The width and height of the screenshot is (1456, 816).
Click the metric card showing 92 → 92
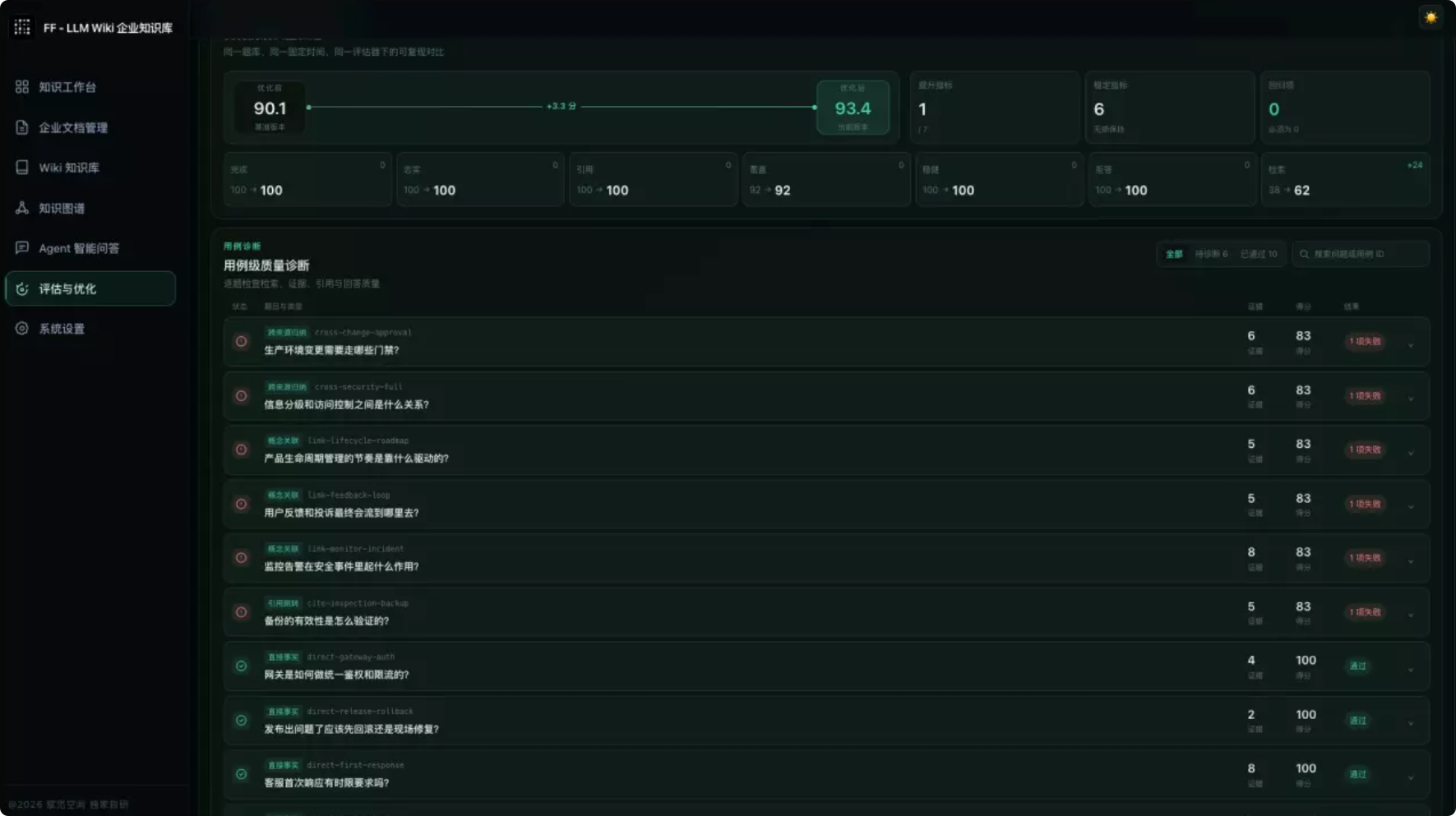click(x=826, y=179)
